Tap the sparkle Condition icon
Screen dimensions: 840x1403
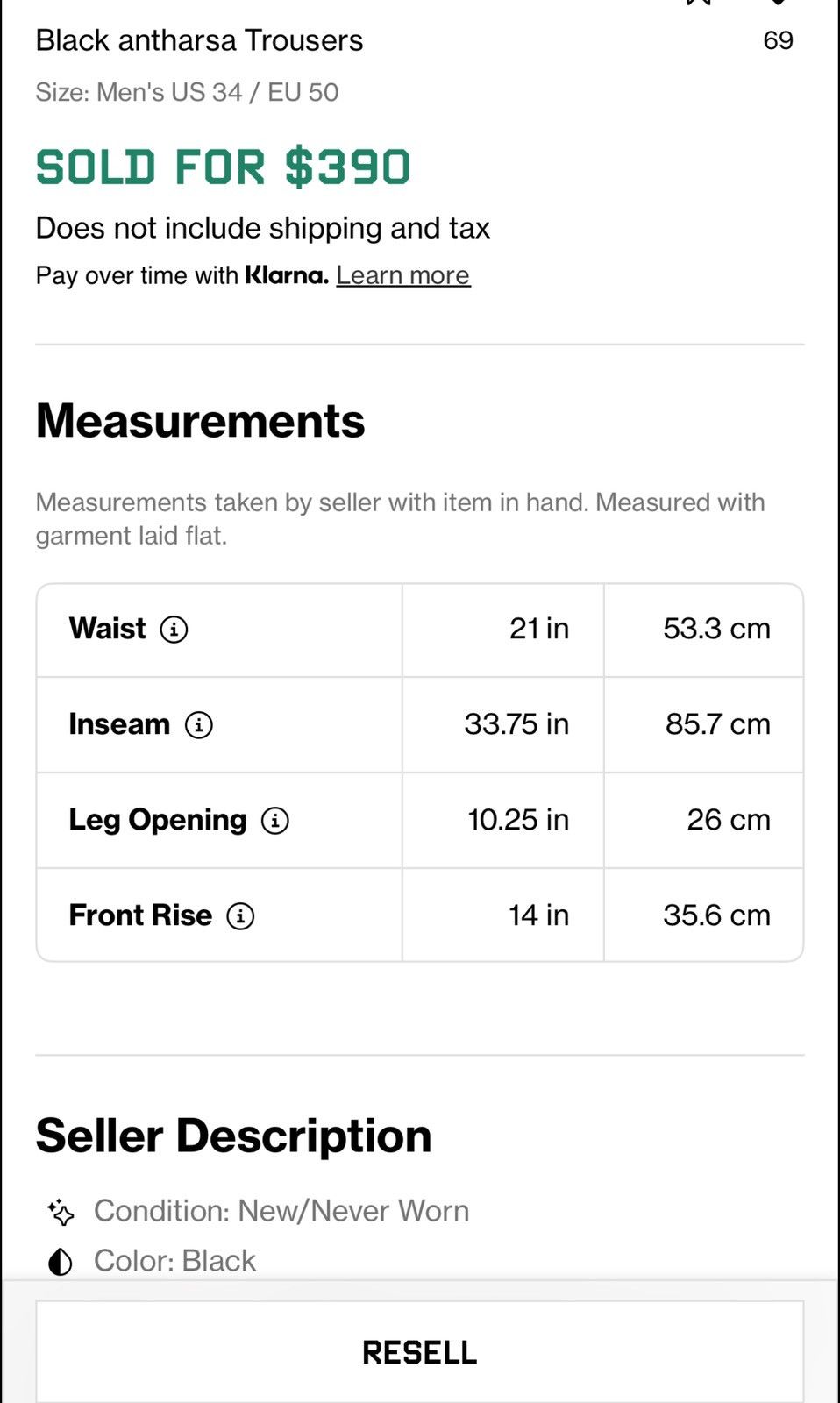pyautogui.click(x=61, y=1212)
